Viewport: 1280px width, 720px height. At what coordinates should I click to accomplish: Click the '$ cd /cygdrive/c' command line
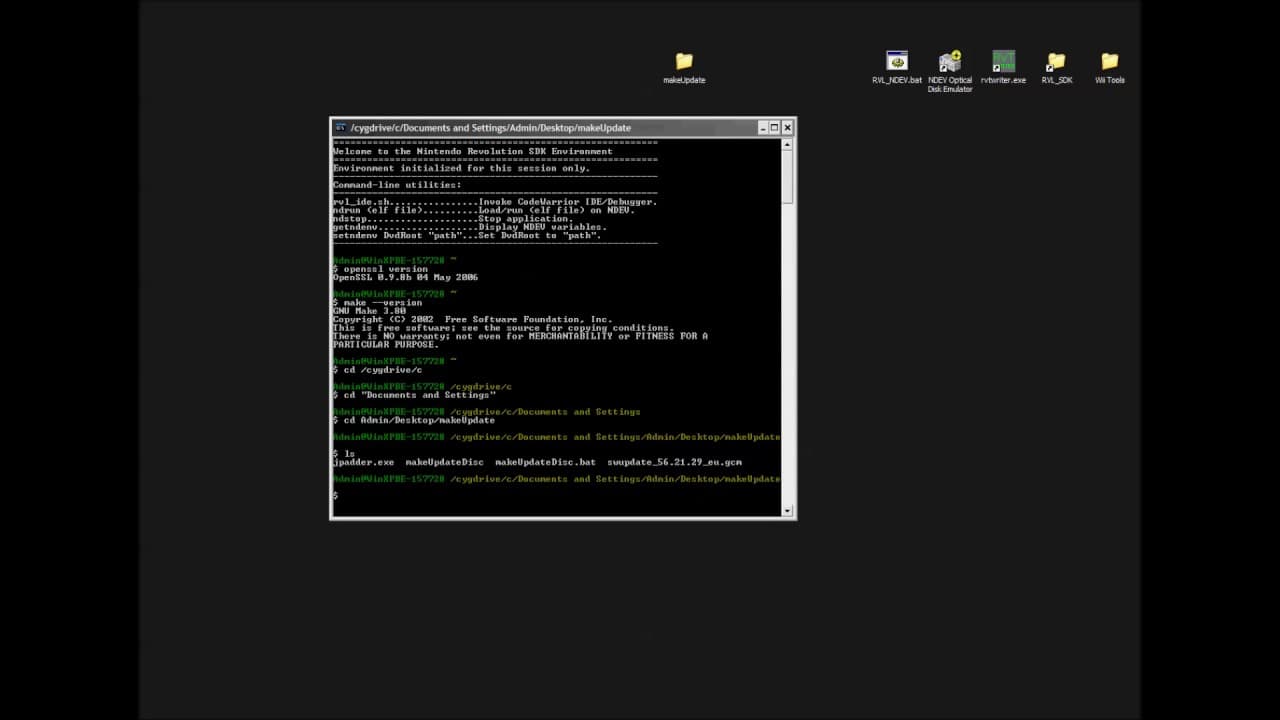click(x=378, y=370)
